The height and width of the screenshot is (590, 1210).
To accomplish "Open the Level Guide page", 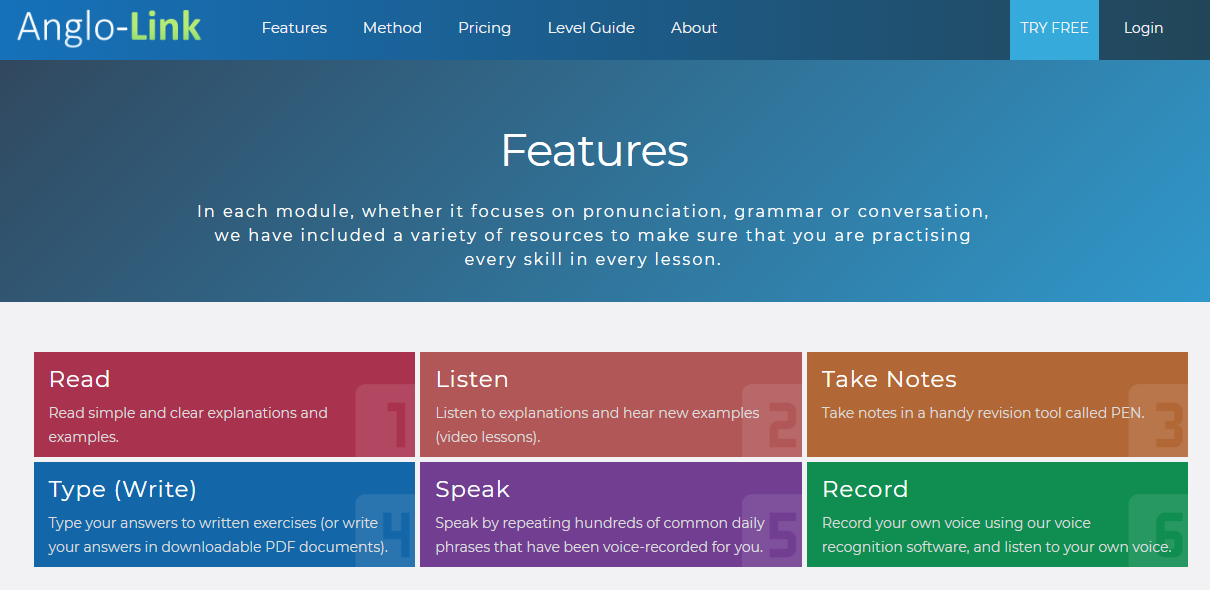I will point(591,28).
